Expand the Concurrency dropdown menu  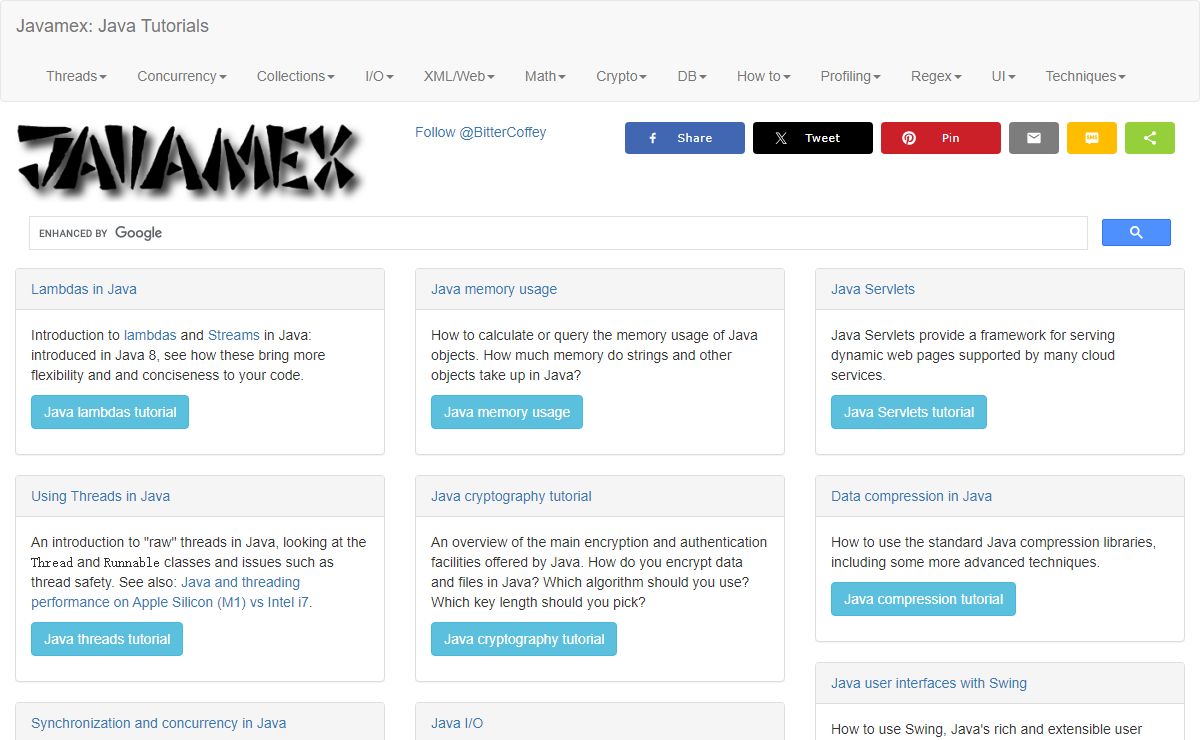(x=182, y=76)
